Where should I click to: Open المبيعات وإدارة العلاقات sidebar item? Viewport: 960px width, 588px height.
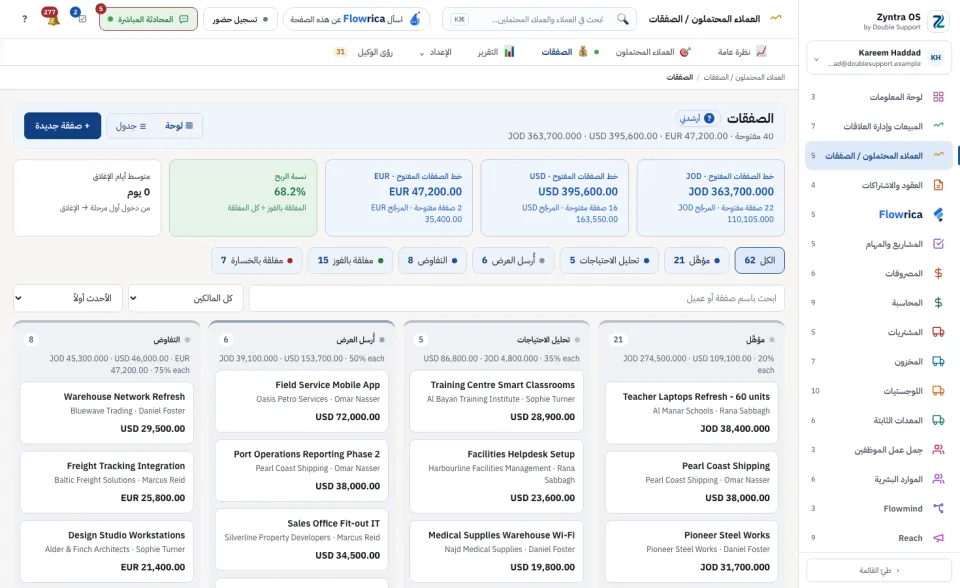tap(879, 126)
